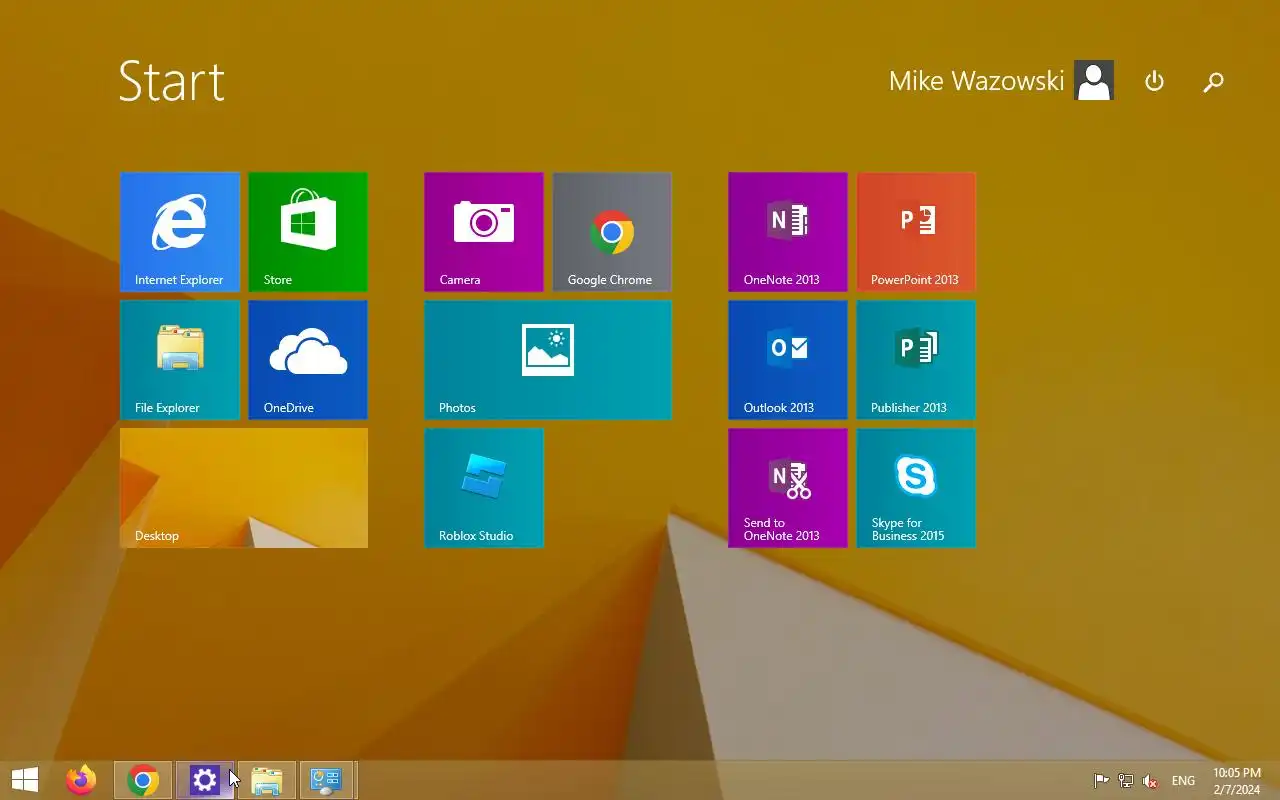
Task: Open the Control Panel taskbar icon
Action: click(327, 780)
